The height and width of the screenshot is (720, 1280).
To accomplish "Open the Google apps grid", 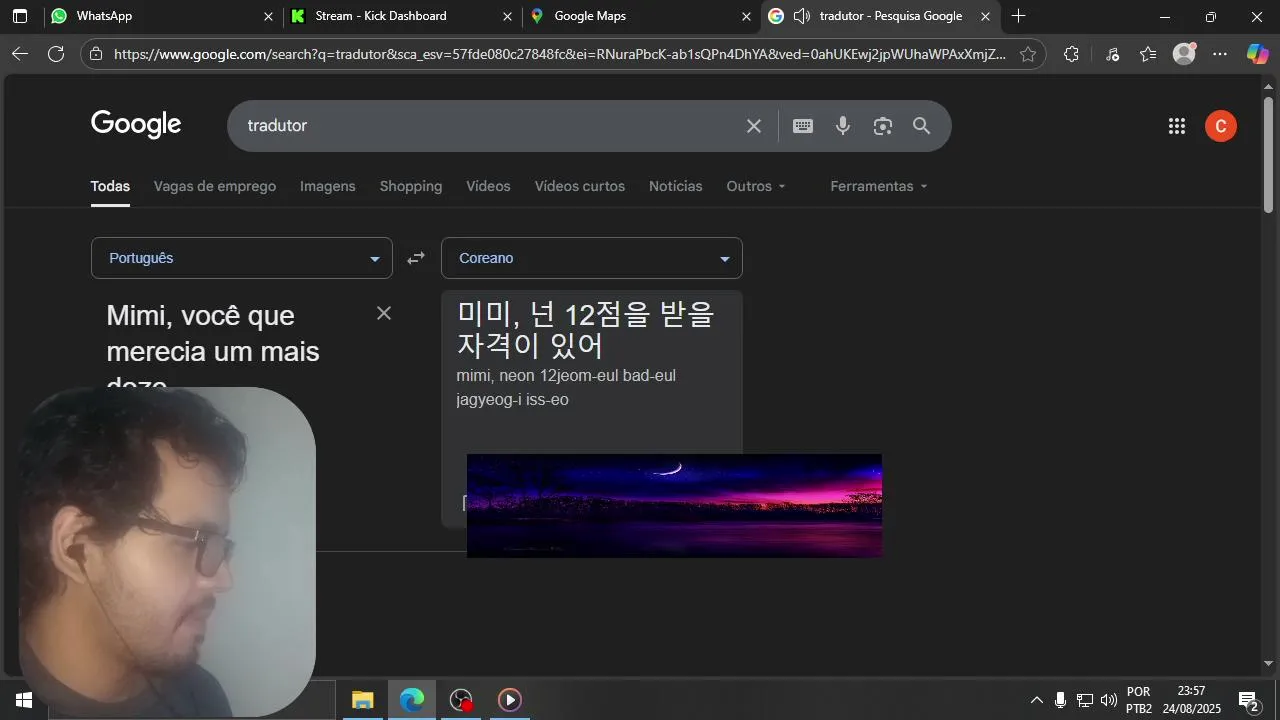I will tap(1177, 126).
